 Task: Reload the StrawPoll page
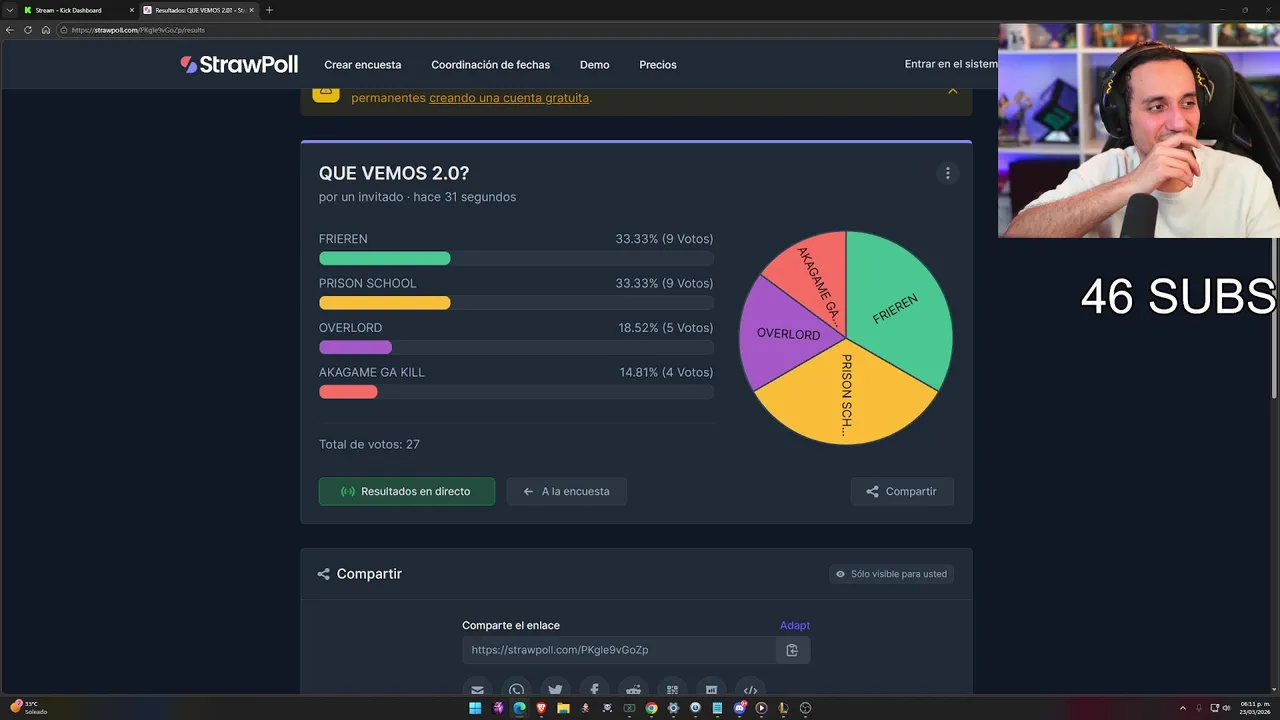click(x=28, y=30)
